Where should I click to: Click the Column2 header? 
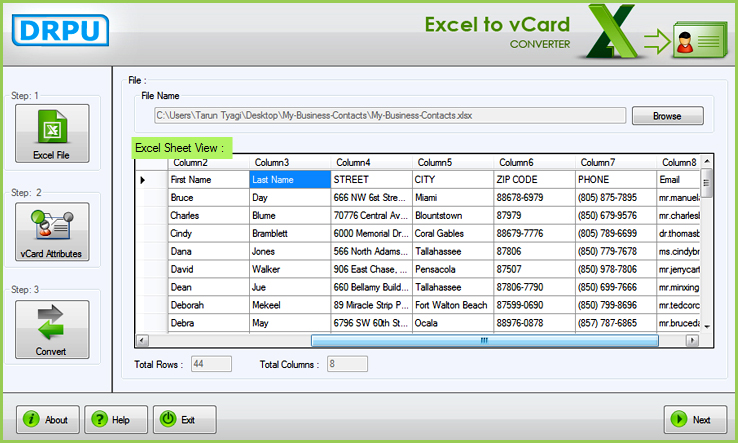[209, 162]
